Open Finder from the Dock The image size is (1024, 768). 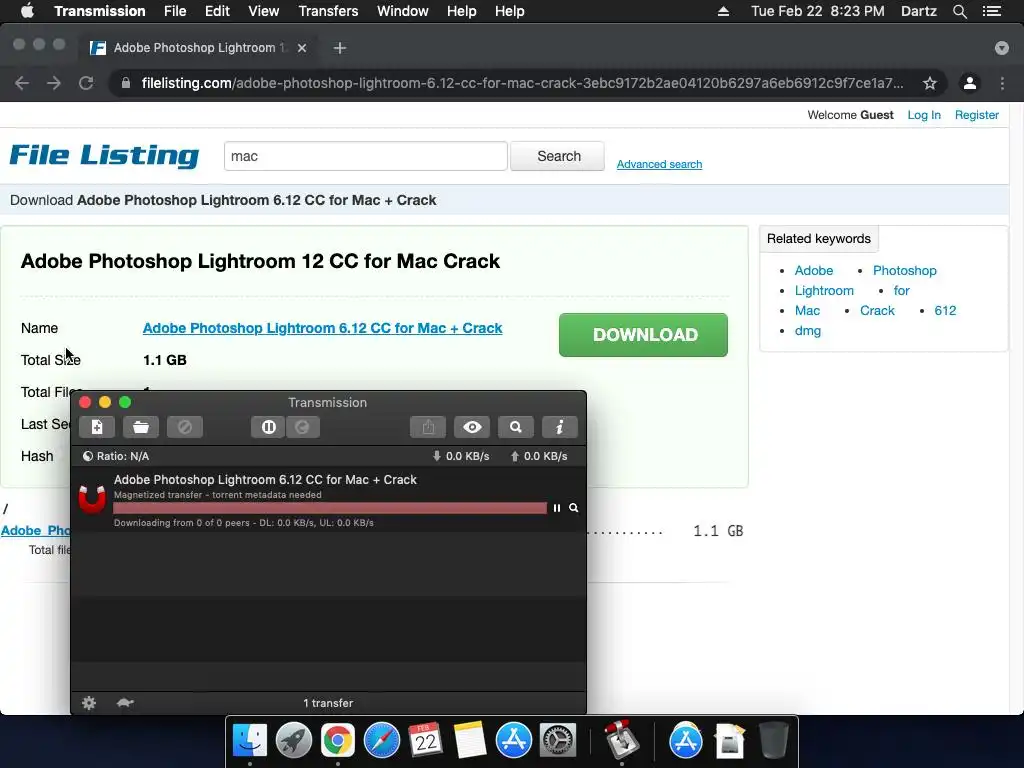[x=250, y=740]
